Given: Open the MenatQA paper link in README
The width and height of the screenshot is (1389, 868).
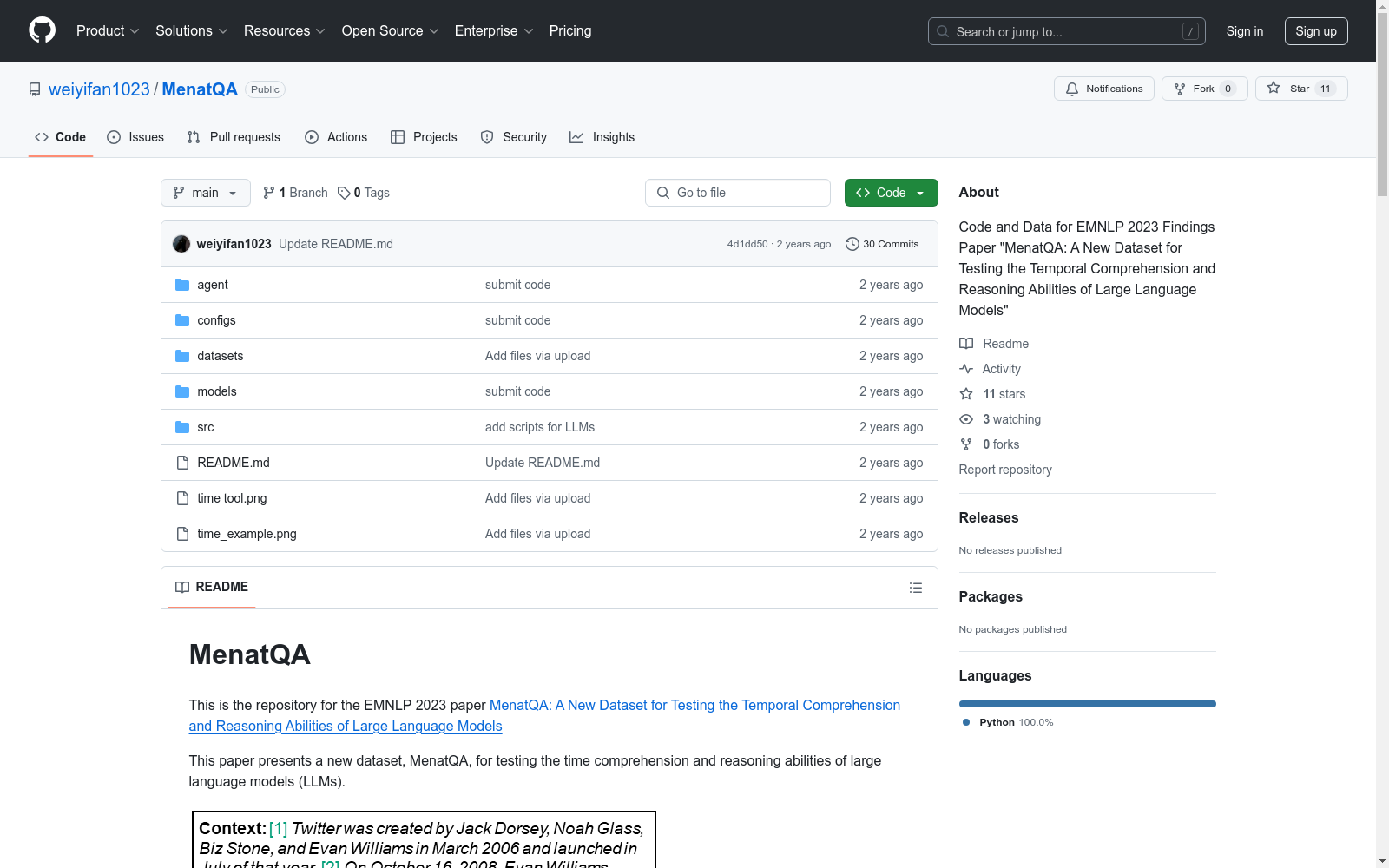Looking at the screenshot, I should coord(544,715).
